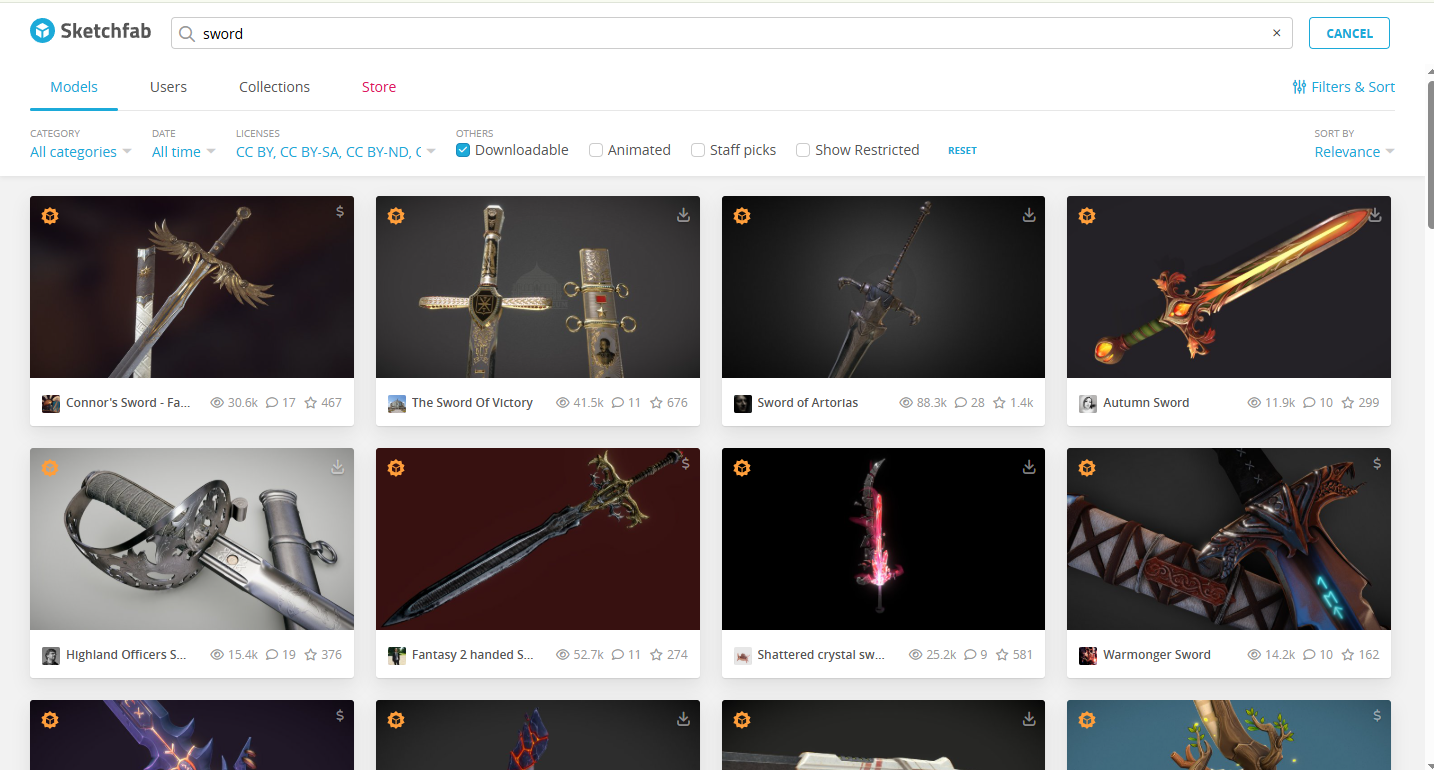Click the star icon on Sword of Artorias
Image resolution: width=1434 pixels, height=770 pixels.
pyautogui.click(x=998, y=403)
